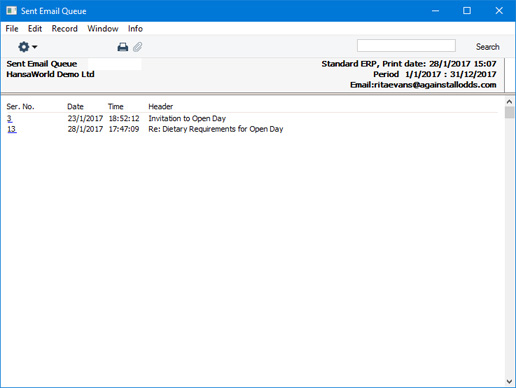Click the date 28/1/2017 in row 13
This screenshot has width=516, height=388.
pyautogui.click(x=85, y=129)
